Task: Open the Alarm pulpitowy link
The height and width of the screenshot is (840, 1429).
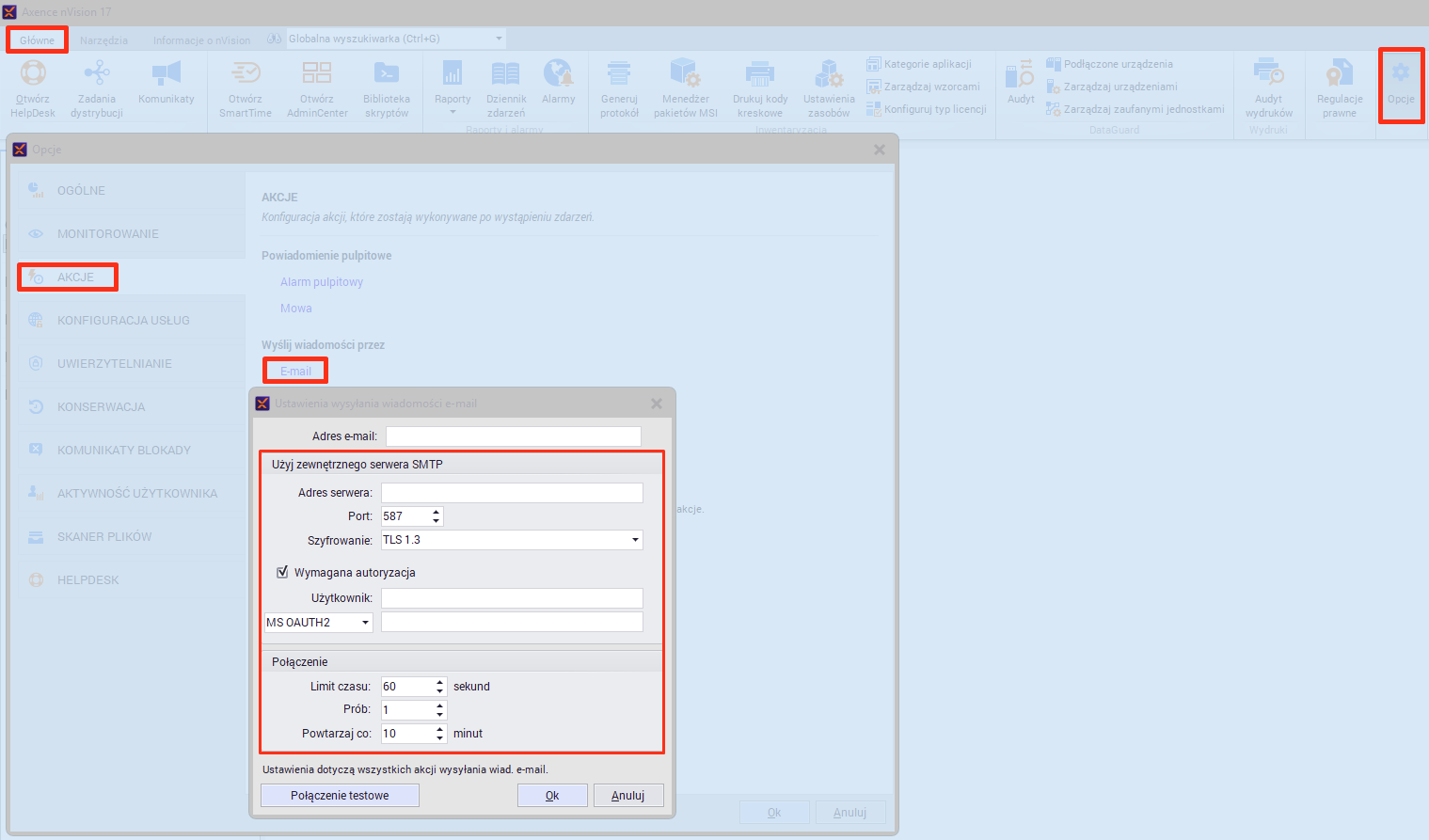Action: pos(322,282)
